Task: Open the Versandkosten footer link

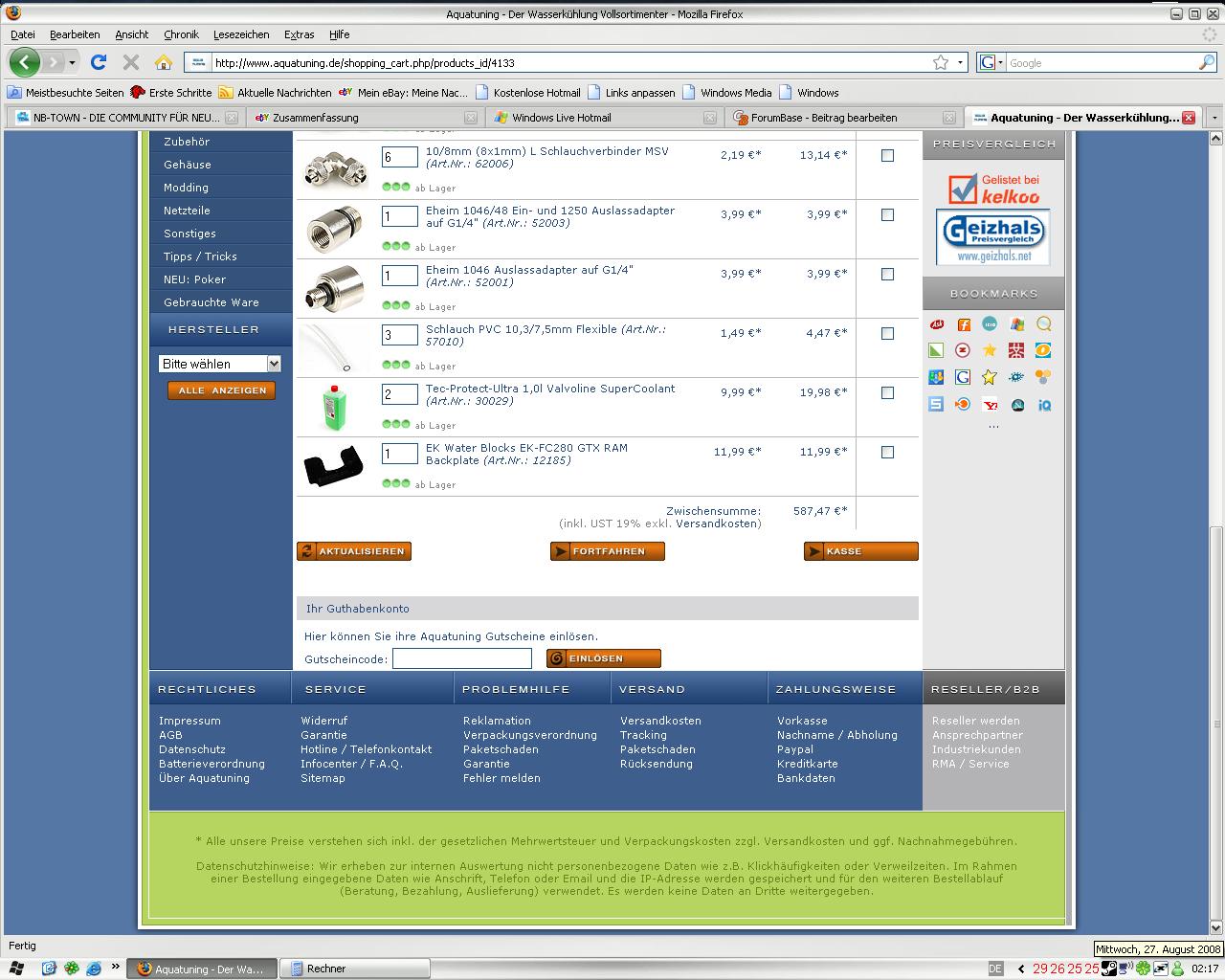Action: 660,721
